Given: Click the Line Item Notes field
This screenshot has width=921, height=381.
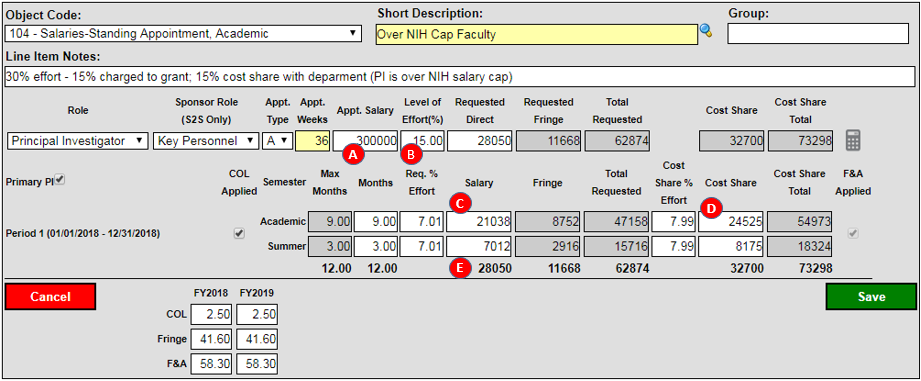Looking at the screenshot, I should pos(460,76).
